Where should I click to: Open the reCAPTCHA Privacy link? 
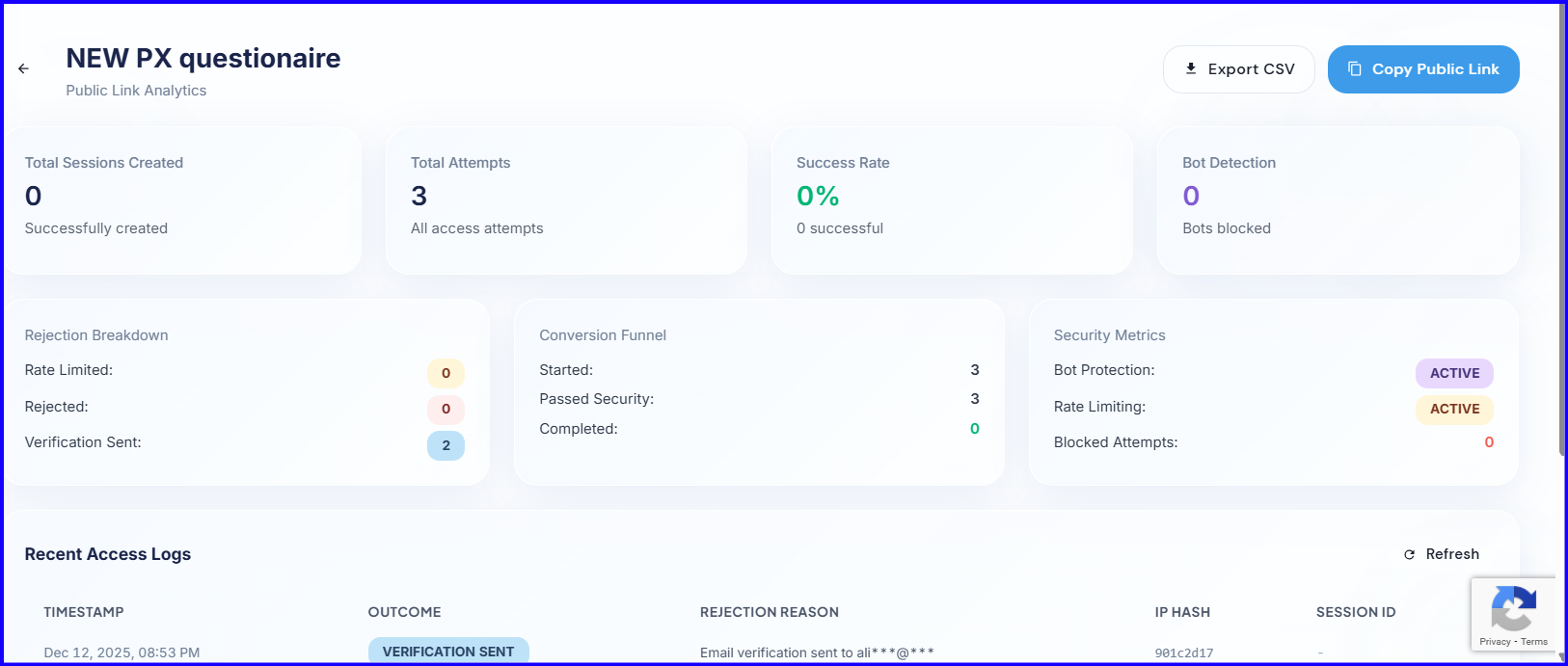pos(1495,642)
